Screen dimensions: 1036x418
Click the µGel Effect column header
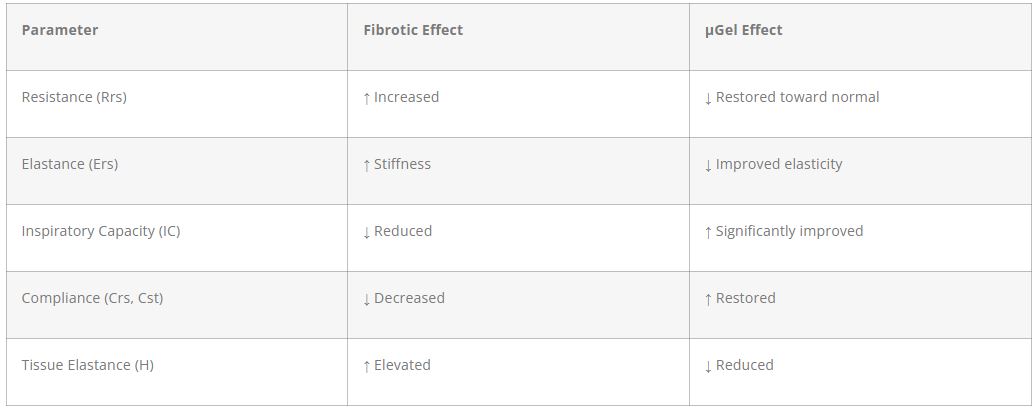(743, 30)
